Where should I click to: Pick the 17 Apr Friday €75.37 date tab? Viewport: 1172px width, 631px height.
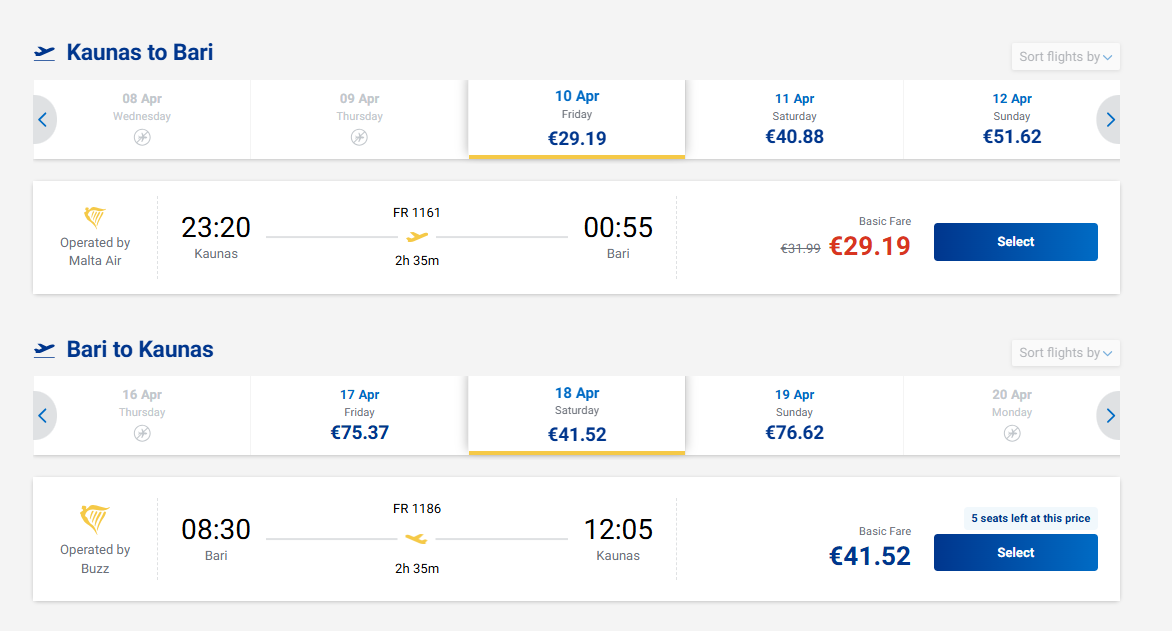pos(359,416)
